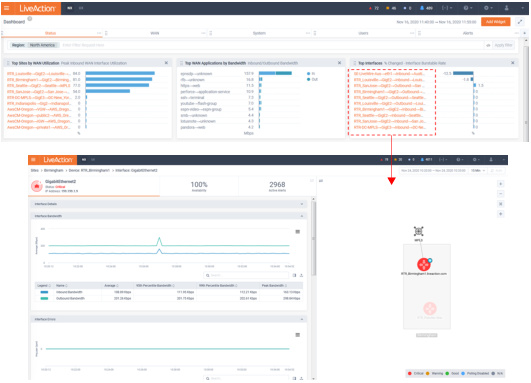
Task: Select red RTR_Birmingham1 router node in topology
Action: coord(423,264)
